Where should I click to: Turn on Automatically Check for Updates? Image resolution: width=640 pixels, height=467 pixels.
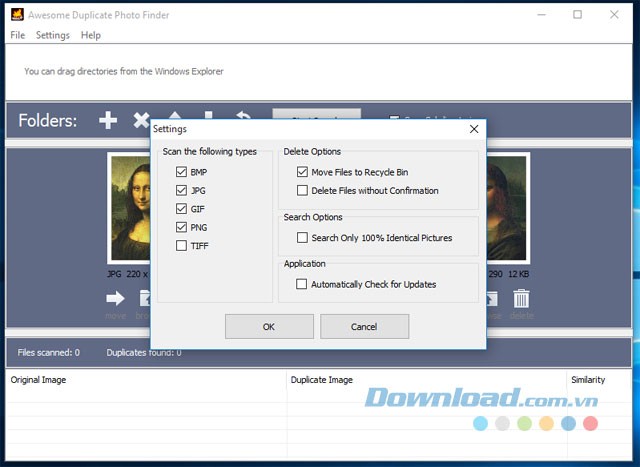pos(302,284)
